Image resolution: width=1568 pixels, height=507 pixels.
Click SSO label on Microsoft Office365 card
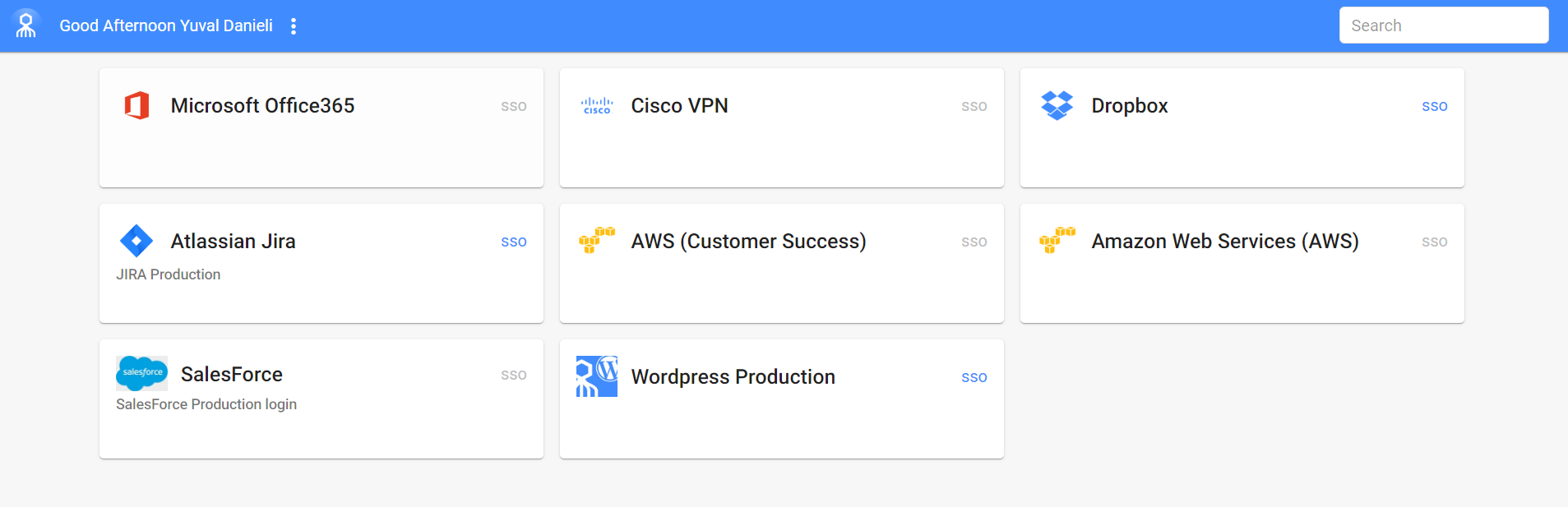point(514,107)
